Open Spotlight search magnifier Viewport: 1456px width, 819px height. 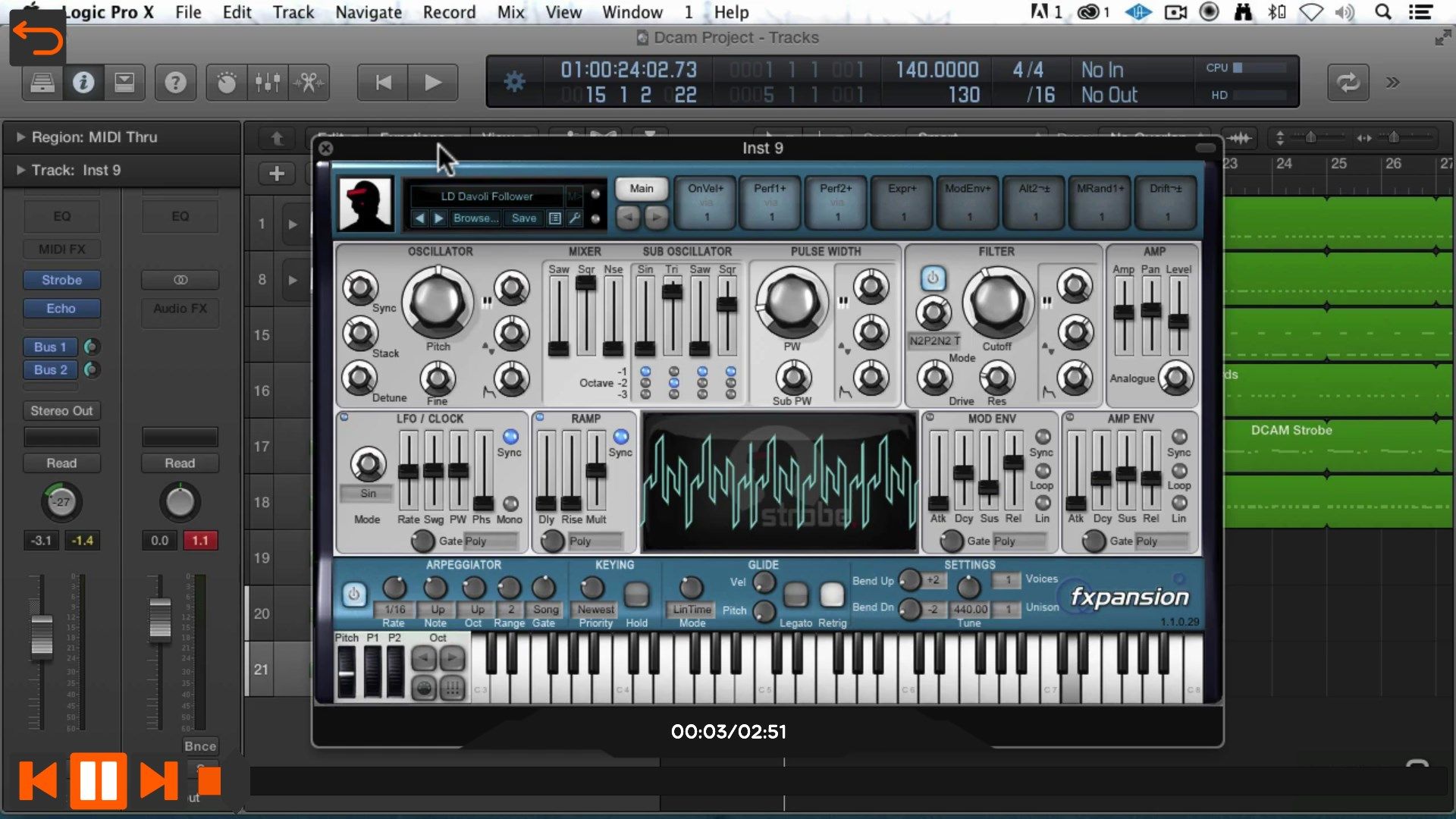click(1382, 11)
